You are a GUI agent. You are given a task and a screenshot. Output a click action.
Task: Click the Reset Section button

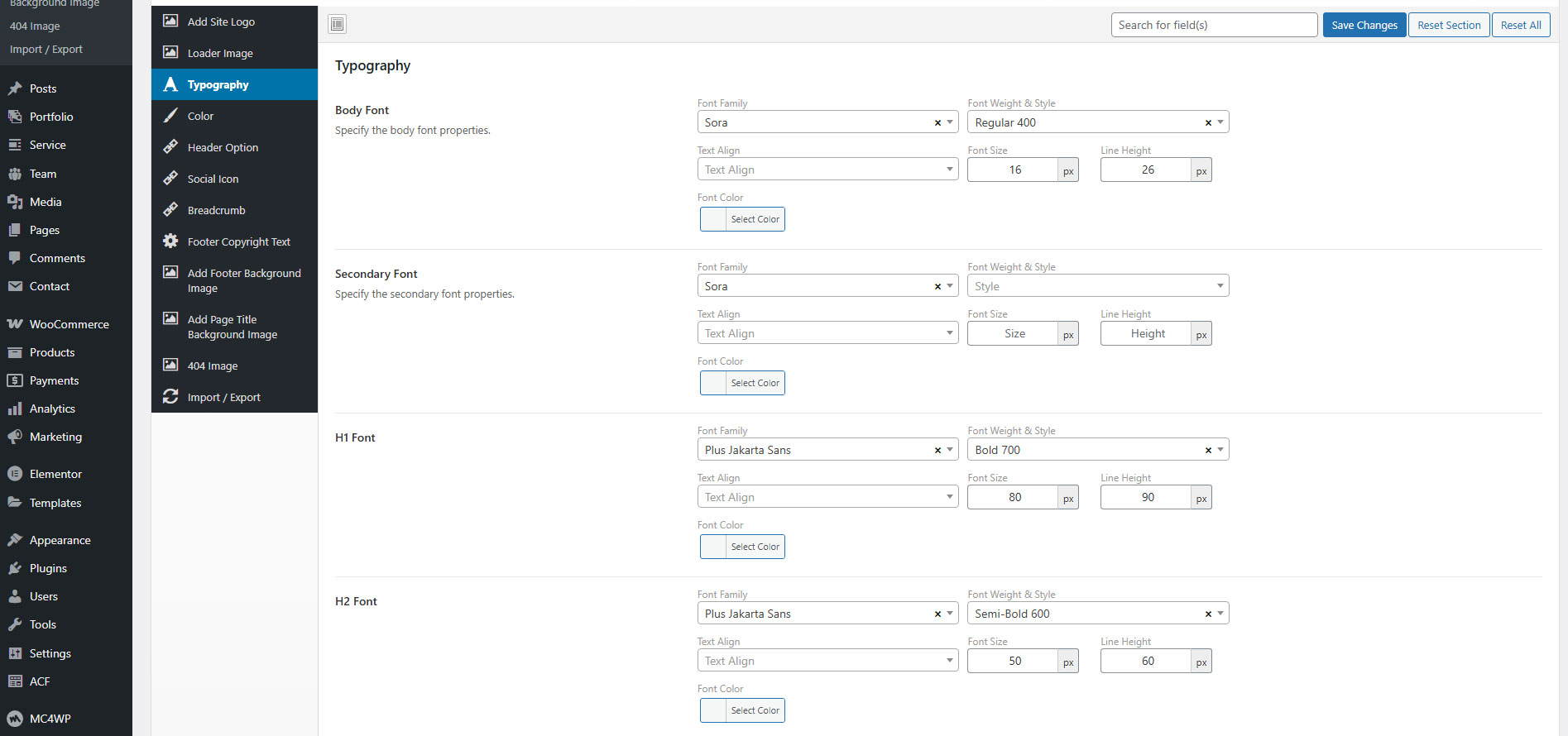1448,25
